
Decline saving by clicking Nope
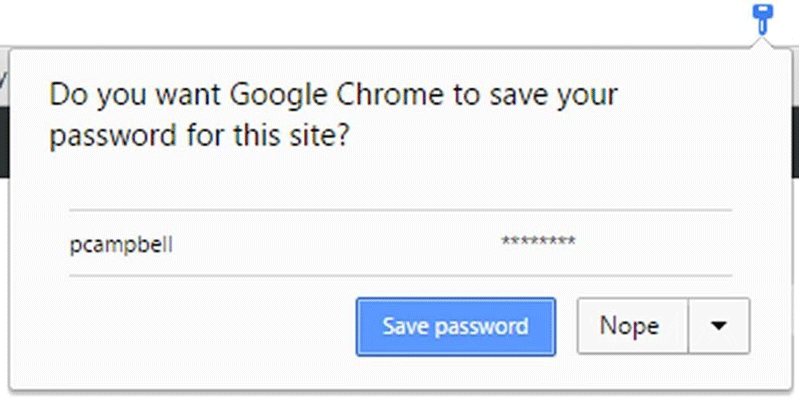[629, 326]
